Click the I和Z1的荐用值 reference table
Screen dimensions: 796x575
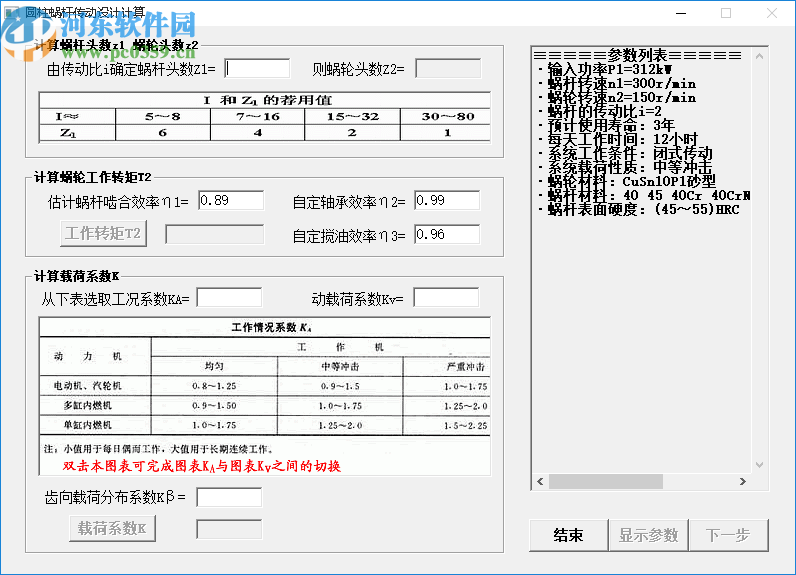(x=264, y=117)
